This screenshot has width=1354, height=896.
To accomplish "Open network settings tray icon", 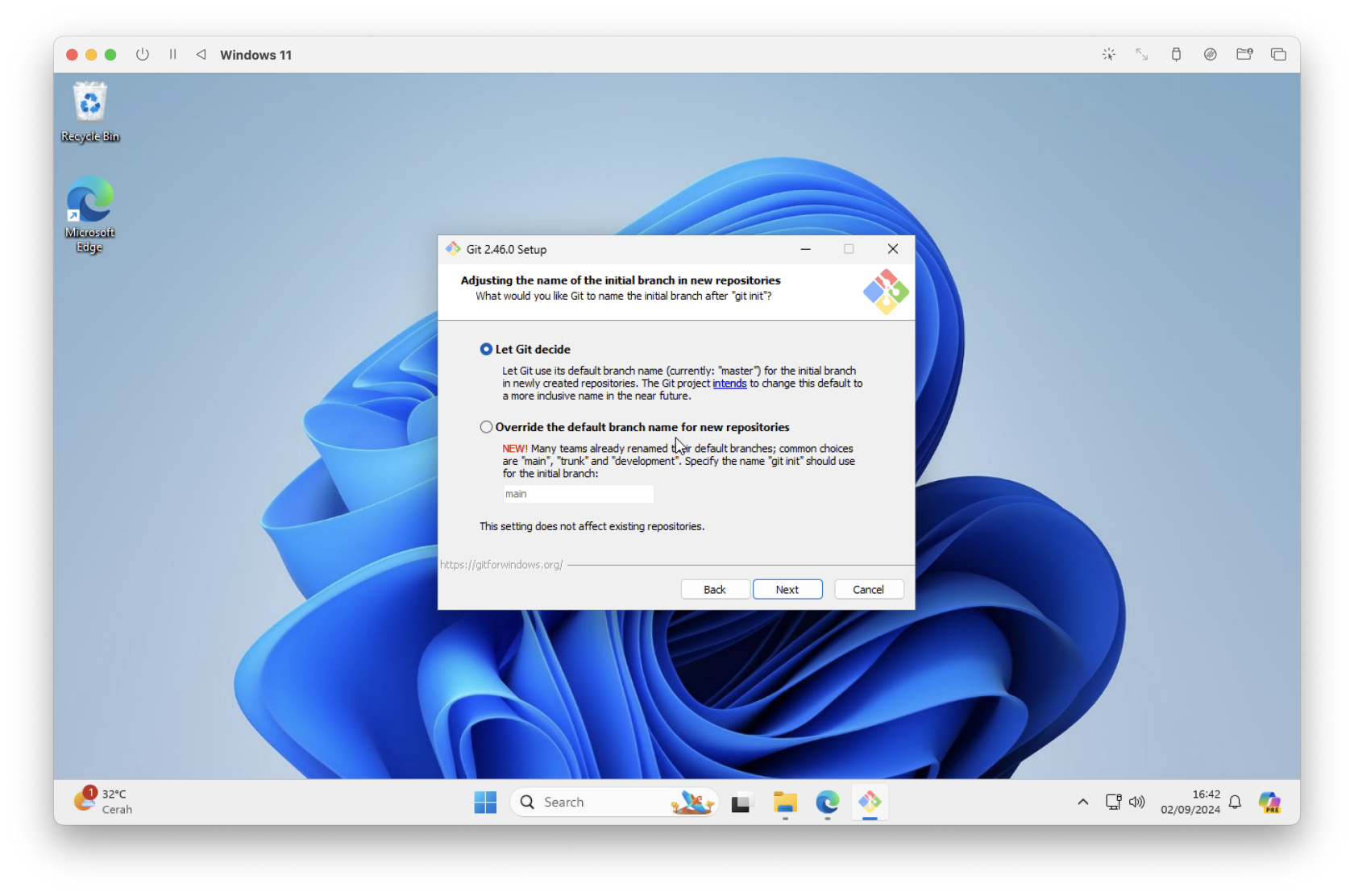I will [1113, 803].
